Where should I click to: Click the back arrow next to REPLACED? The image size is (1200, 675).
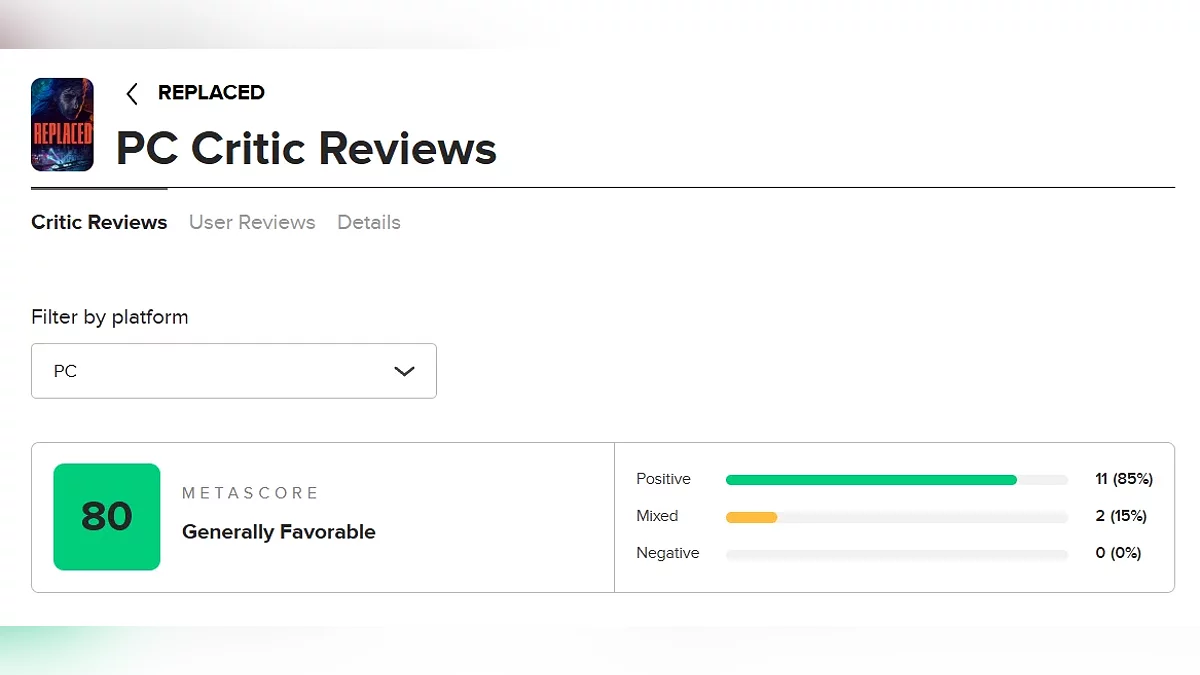[x=131, y=93]
